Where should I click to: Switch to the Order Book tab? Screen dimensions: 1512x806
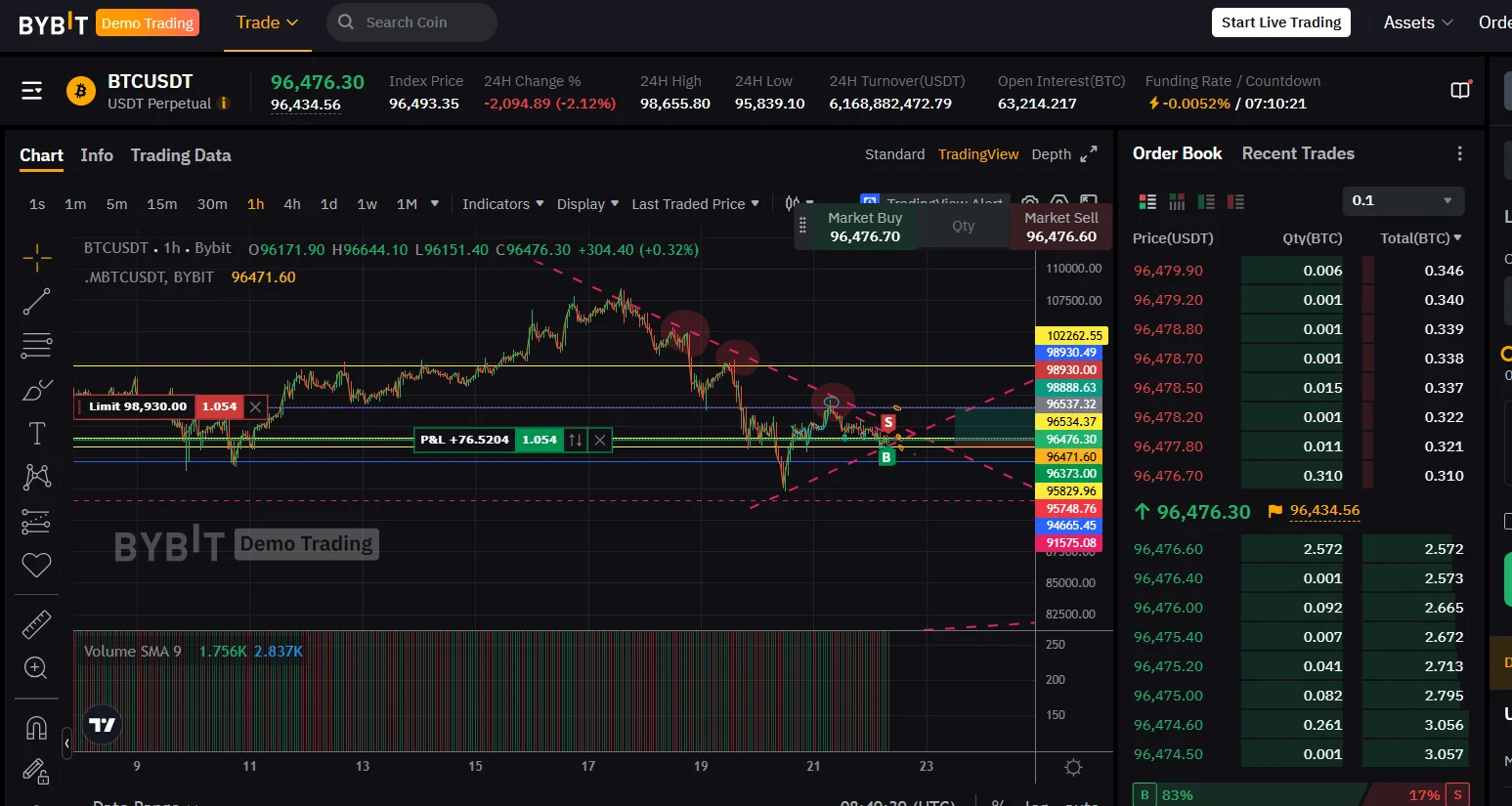1177,153
